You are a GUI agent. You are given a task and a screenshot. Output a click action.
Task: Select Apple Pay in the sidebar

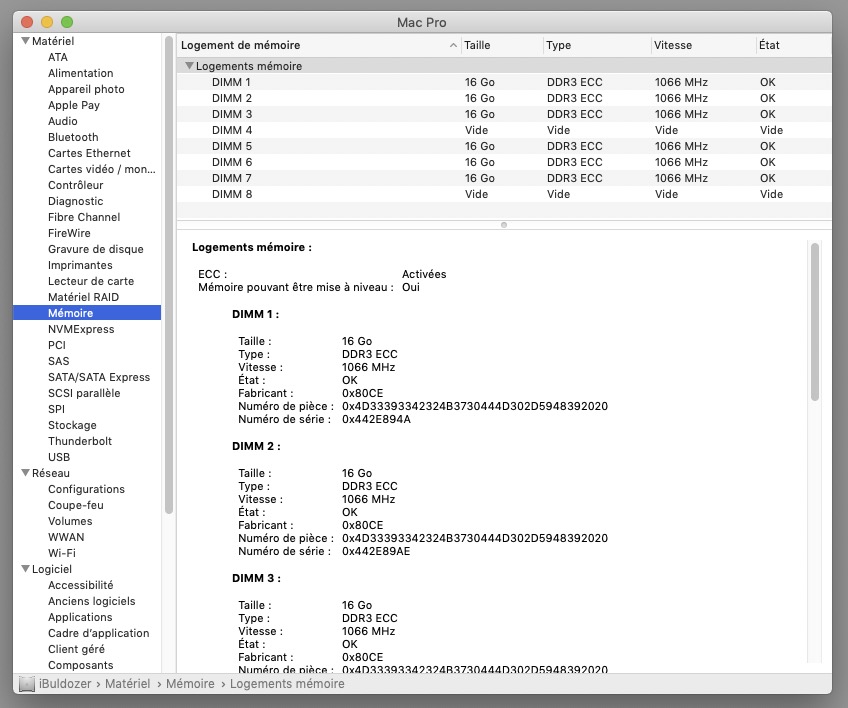click(x=74, y=105)
